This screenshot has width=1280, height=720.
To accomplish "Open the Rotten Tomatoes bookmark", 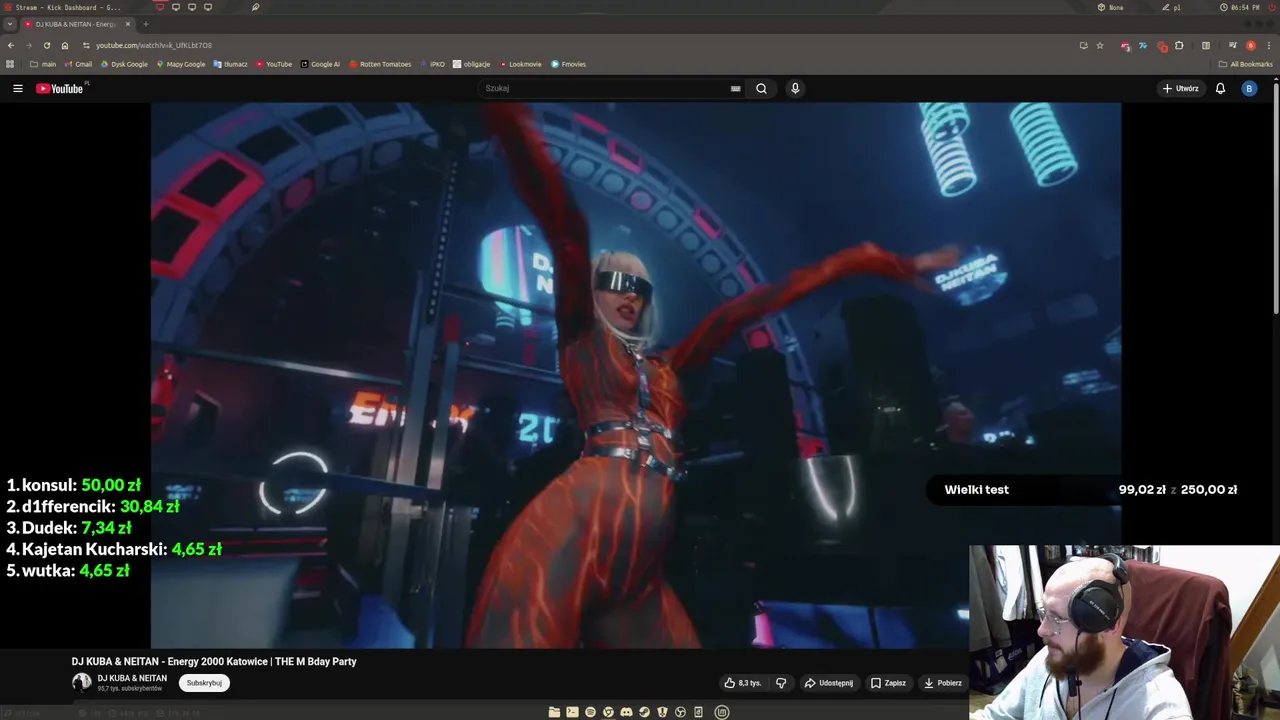I will point(380,64).
